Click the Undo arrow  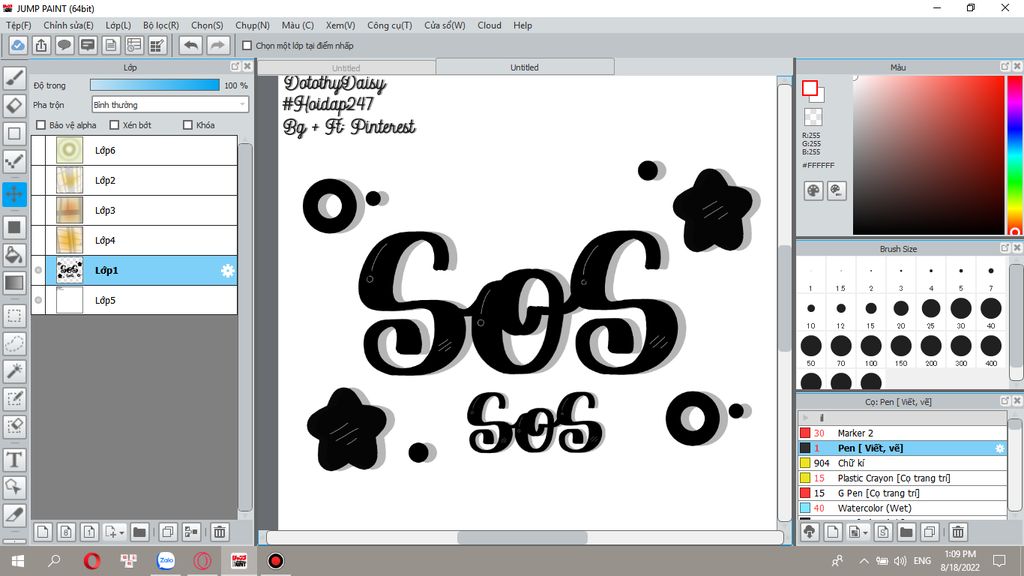[191, 46]
